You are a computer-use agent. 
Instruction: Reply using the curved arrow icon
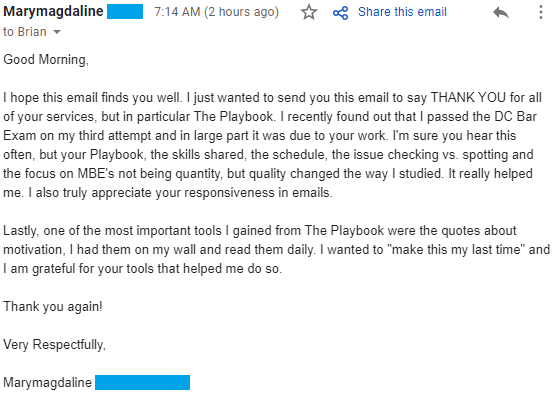501,13
